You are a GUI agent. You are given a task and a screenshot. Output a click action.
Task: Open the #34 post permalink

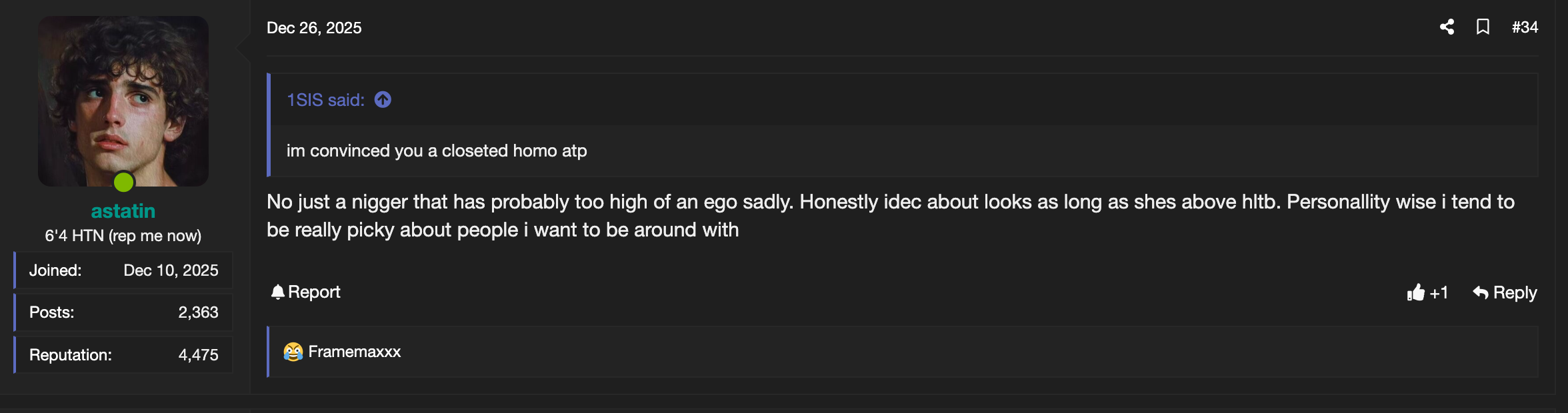[x=1525, y=27]
